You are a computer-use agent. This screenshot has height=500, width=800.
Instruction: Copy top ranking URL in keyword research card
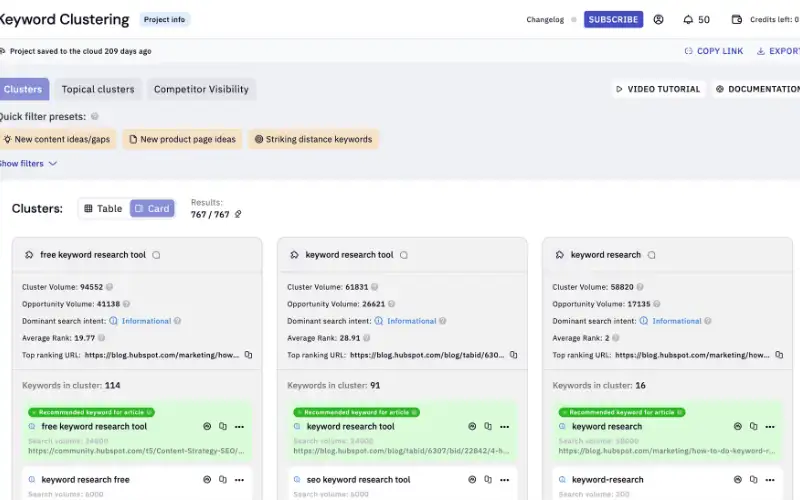click(x=779, y=355)
